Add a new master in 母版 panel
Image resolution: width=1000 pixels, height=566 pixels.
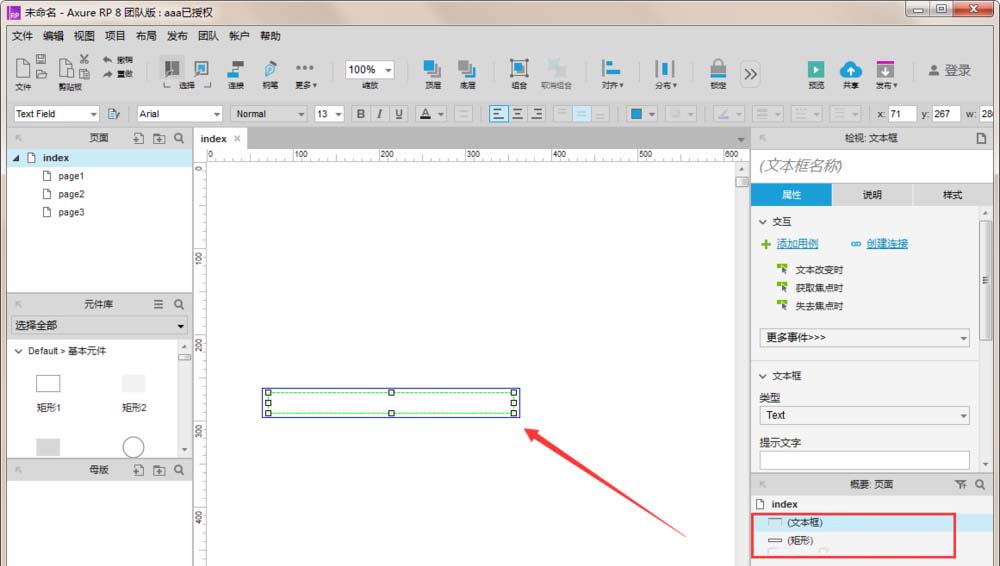(x=138, y=470)
